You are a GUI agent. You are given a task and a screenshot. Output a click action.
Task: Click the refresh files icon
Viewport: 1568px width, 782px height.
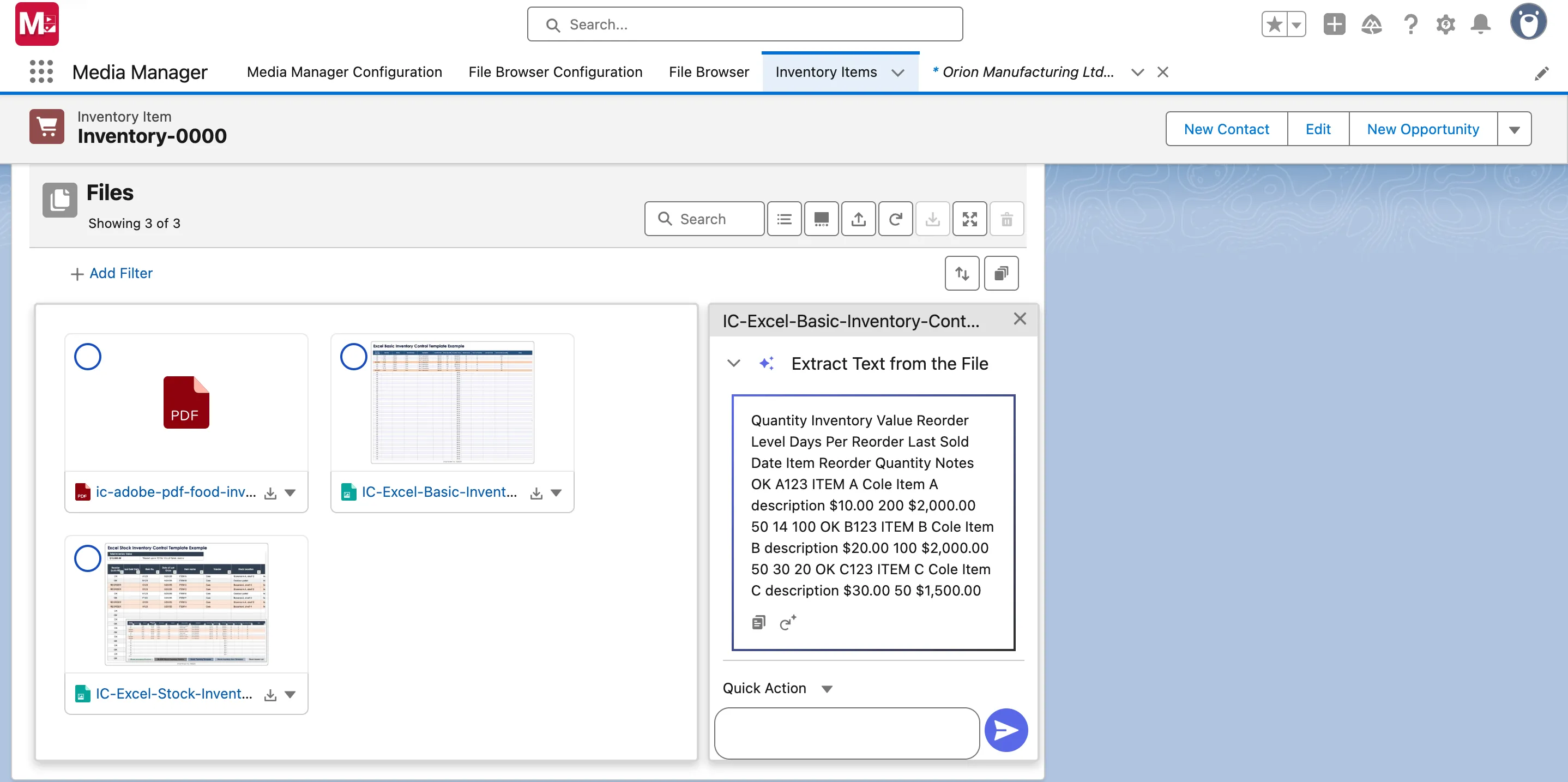(895, 219)
